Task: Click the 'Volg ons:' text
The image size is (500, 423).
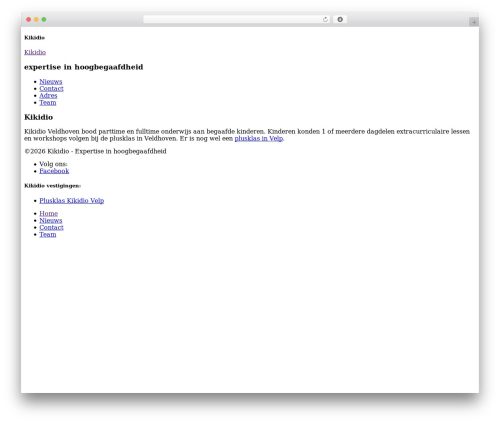Action: (53, 164)
